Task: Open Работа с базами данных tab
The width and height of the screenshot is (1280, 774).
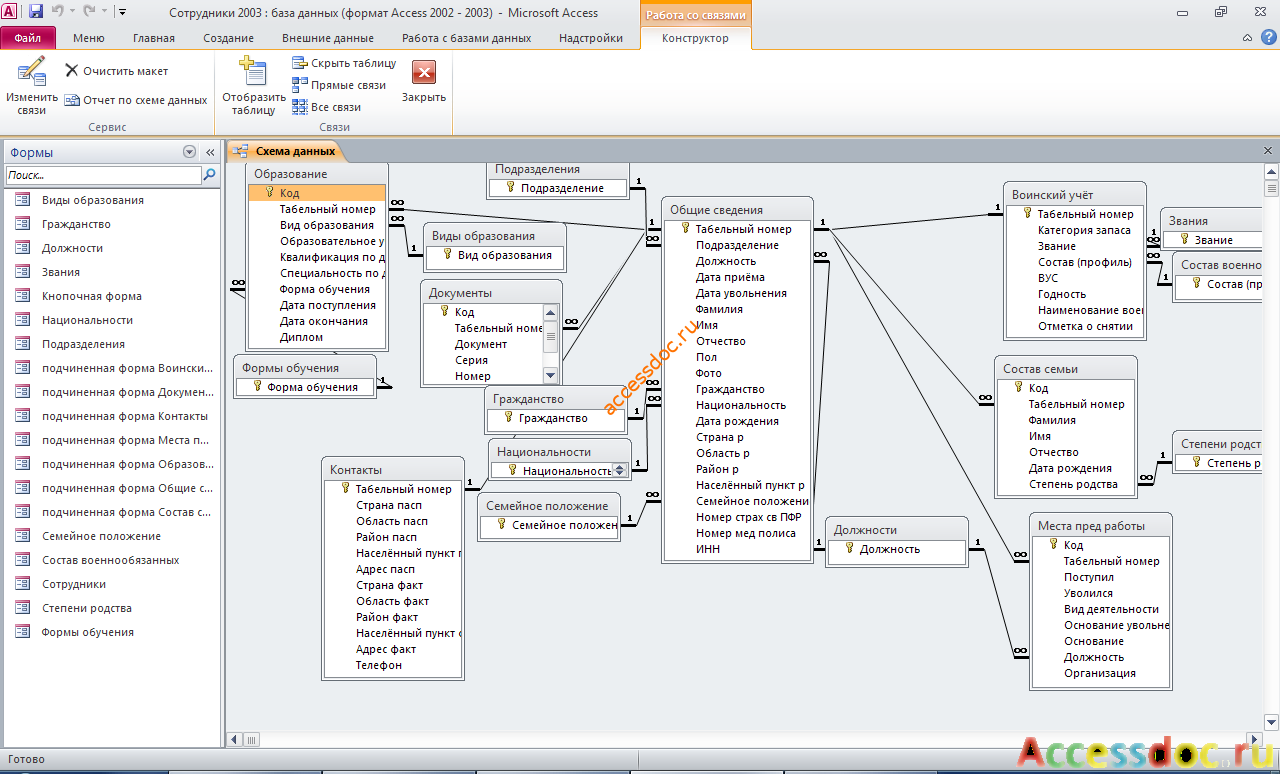Action: click(466, 38)
